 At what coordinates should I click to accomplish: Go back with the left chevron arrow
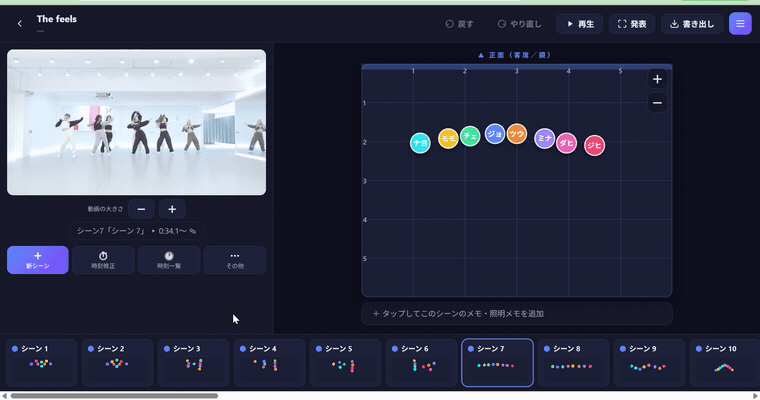(19, 23)
